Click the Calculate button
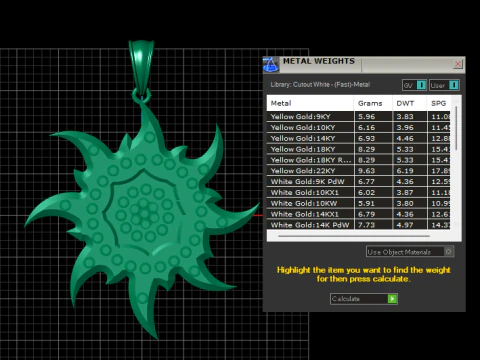480x360 pixels. (x=364, y=299)
